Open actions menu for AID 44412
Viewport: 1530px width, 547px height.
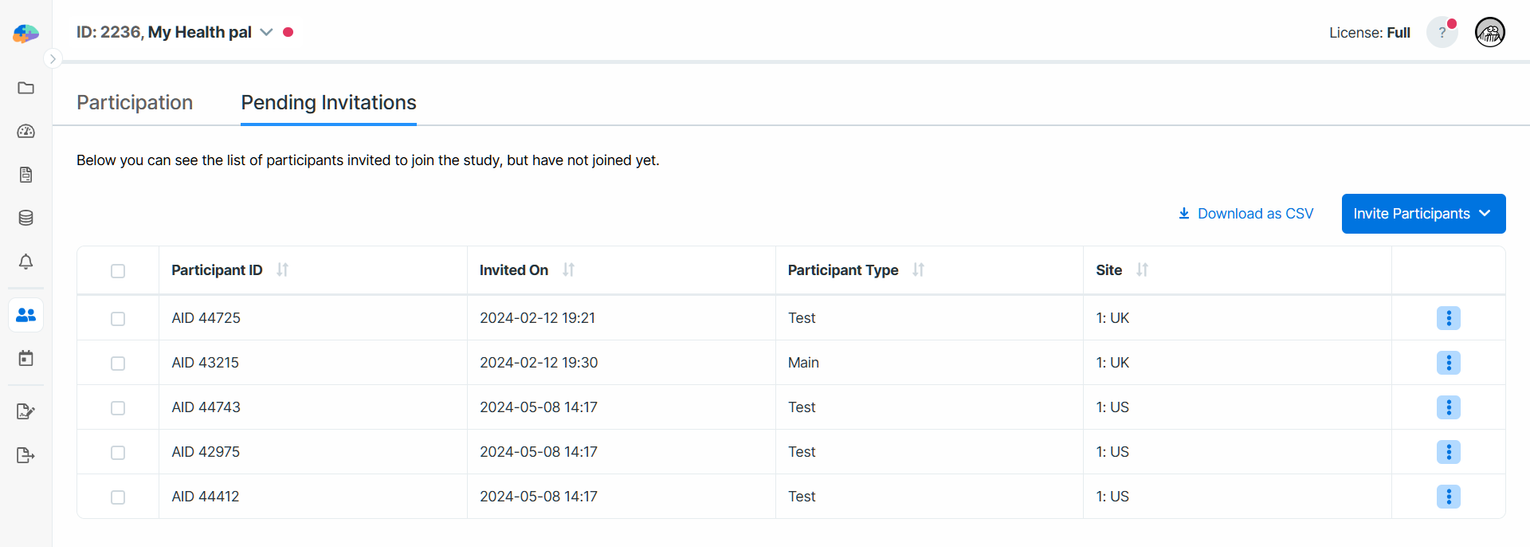pos(1448,496)
